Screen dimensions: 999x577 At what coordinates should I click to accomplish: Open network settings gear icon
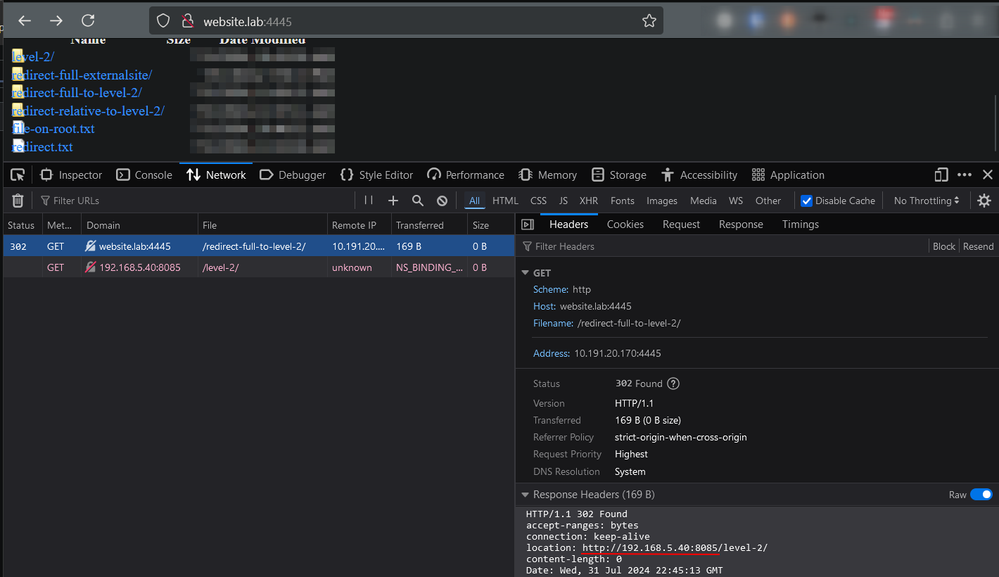[984, 201]
